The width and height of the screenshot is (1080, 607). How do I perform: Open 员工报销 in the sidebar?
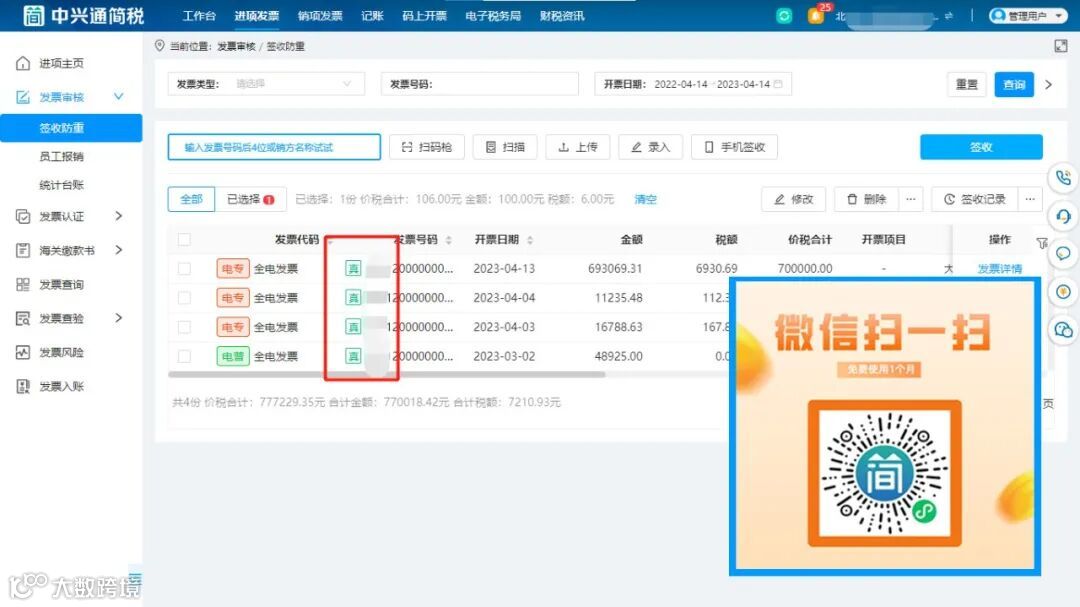point(61,156)
